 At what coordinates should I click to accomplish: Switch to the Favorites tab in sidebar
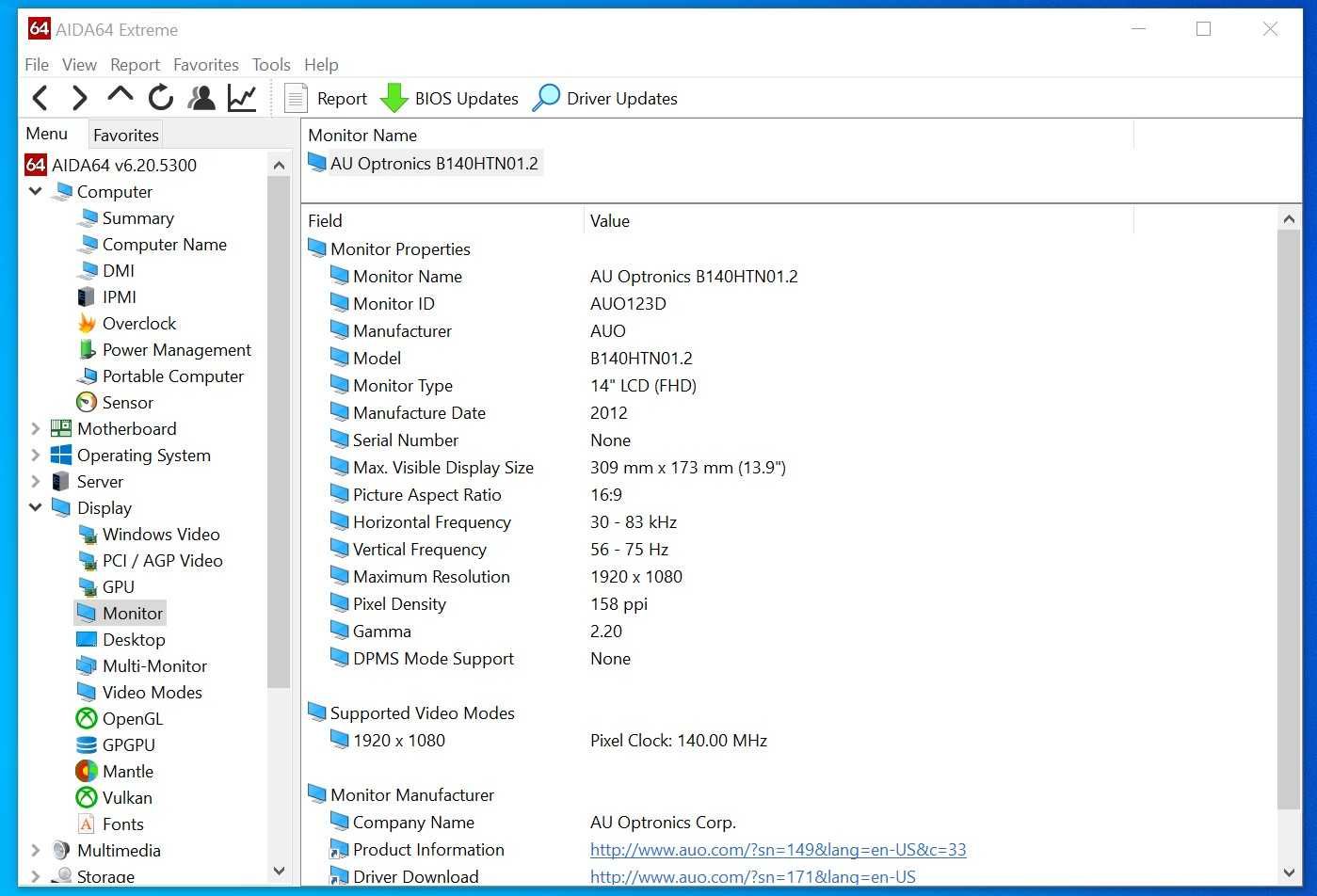pos(126,136)
